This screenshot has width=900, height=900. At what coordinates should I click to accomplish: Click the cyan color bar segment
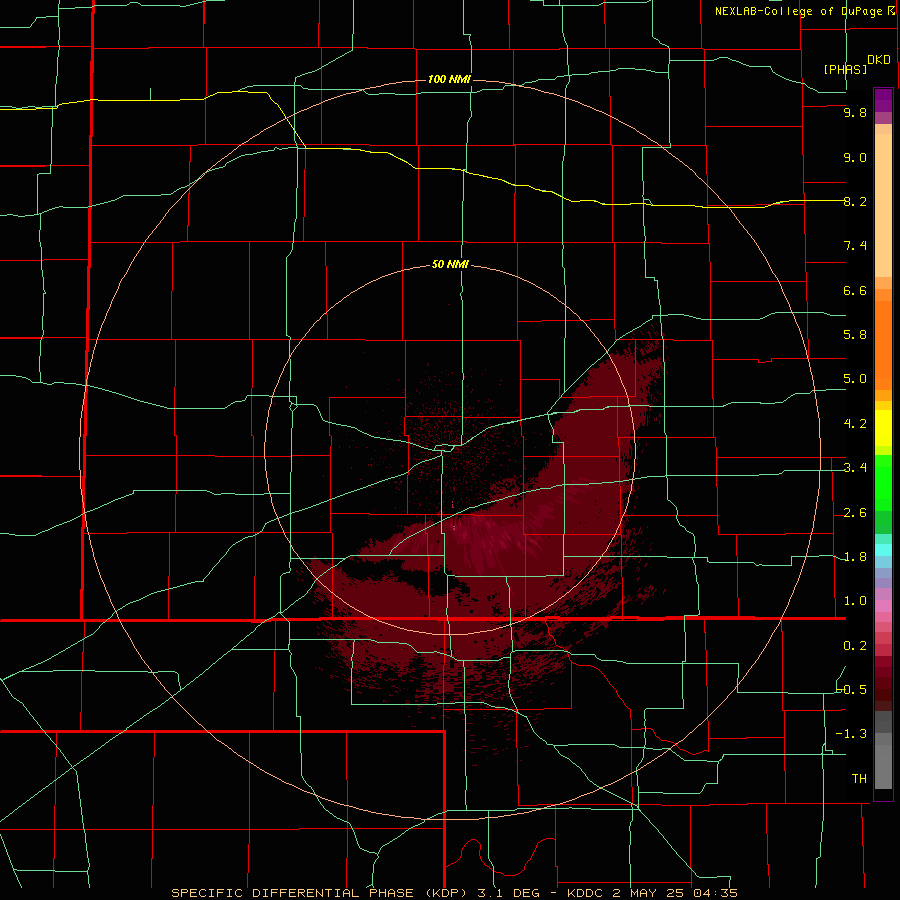[x=883, y=550]
